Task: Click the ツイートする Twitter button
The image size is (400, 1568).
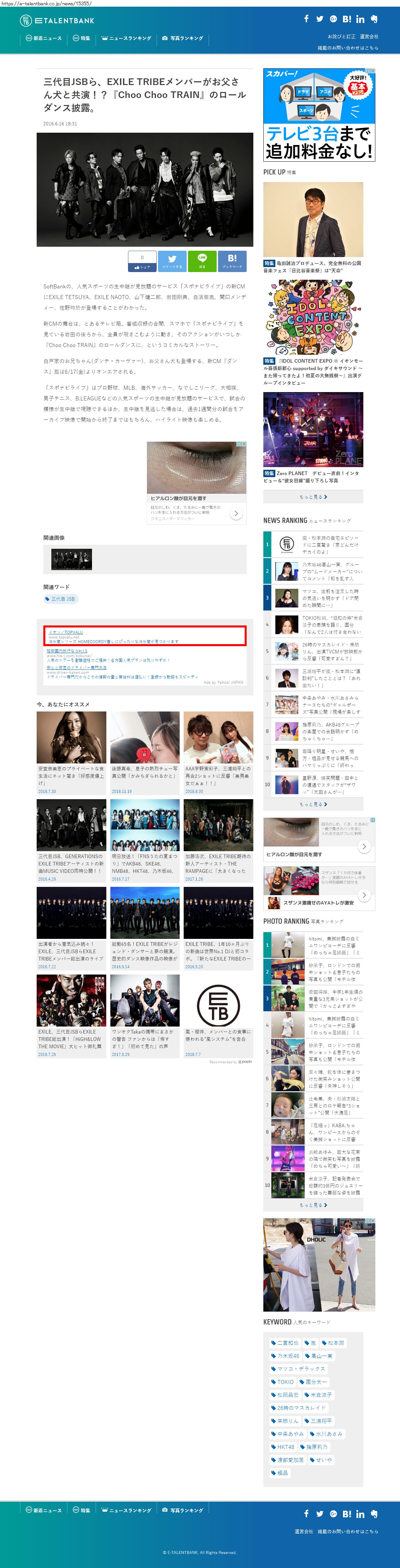Action: pyautogui.click(x=172, y=261)
